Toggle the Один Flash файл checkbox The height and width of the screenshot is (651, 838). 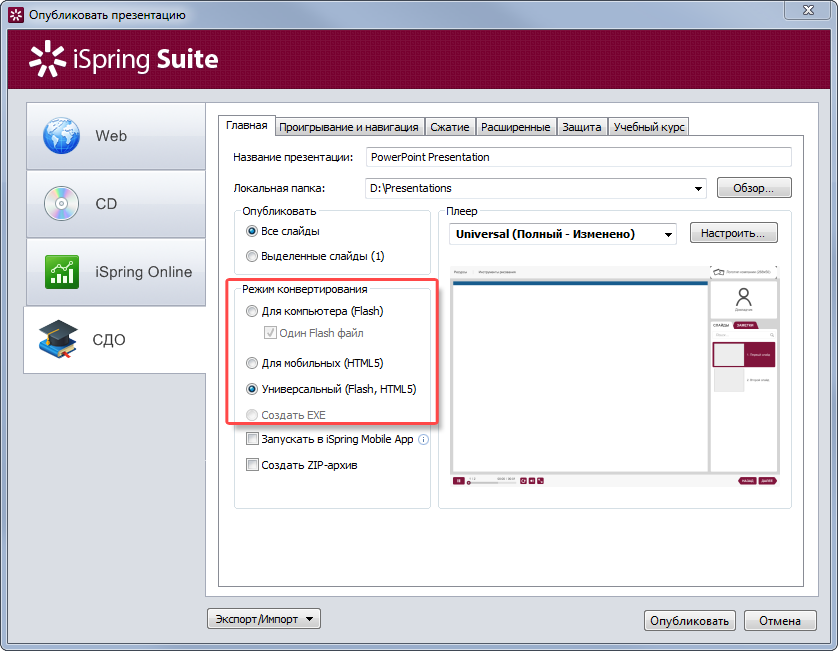(270, 333)
